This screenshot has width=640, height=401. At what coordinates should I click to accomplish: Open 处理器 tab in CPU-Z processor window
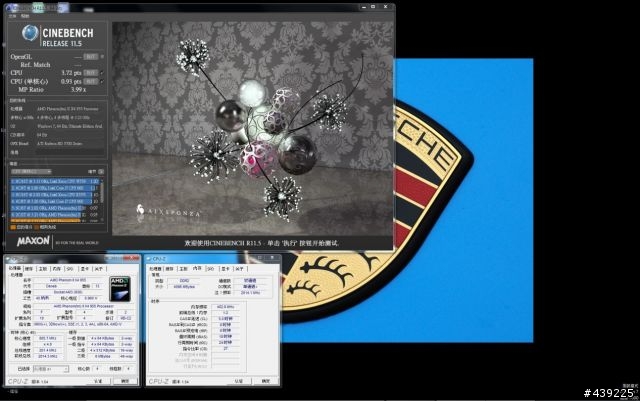(15, 269)
